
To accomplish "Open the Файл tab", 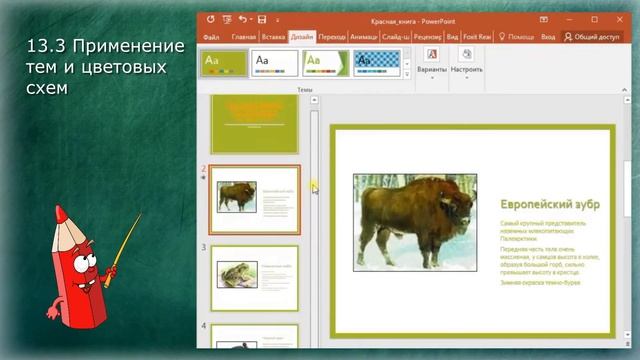I will pyautogui.click(x=211, y=37).
